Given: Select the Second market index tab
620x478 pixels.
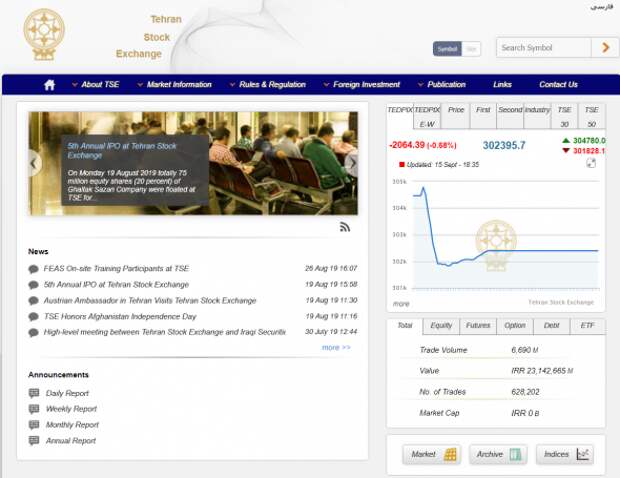Looking at the screenshot, I should click(x=510, y=116).
